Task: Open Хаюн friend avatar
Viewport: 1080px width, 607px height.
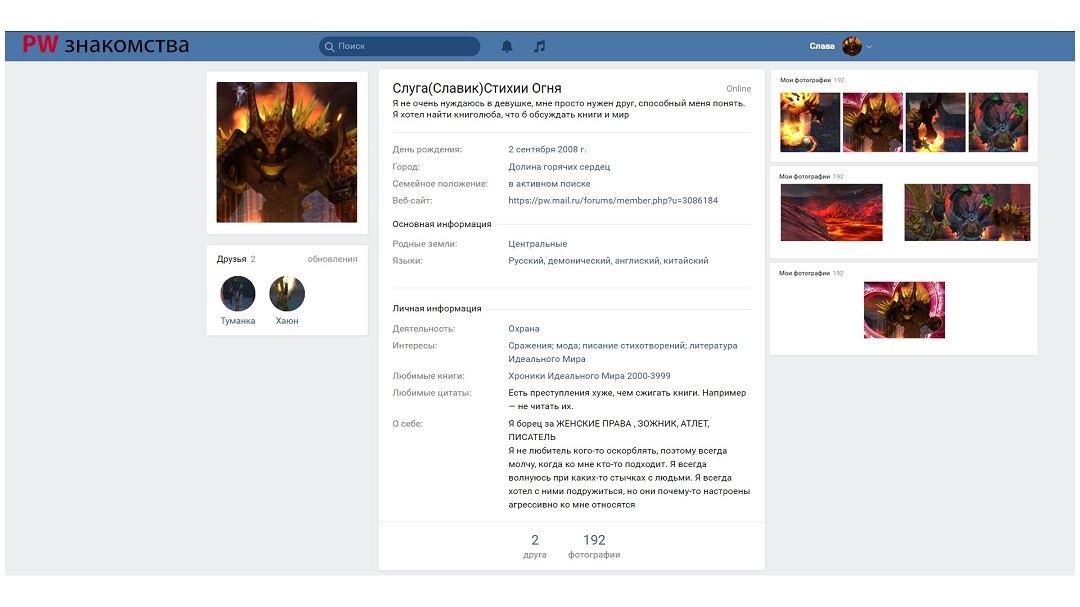Action: 287,294
